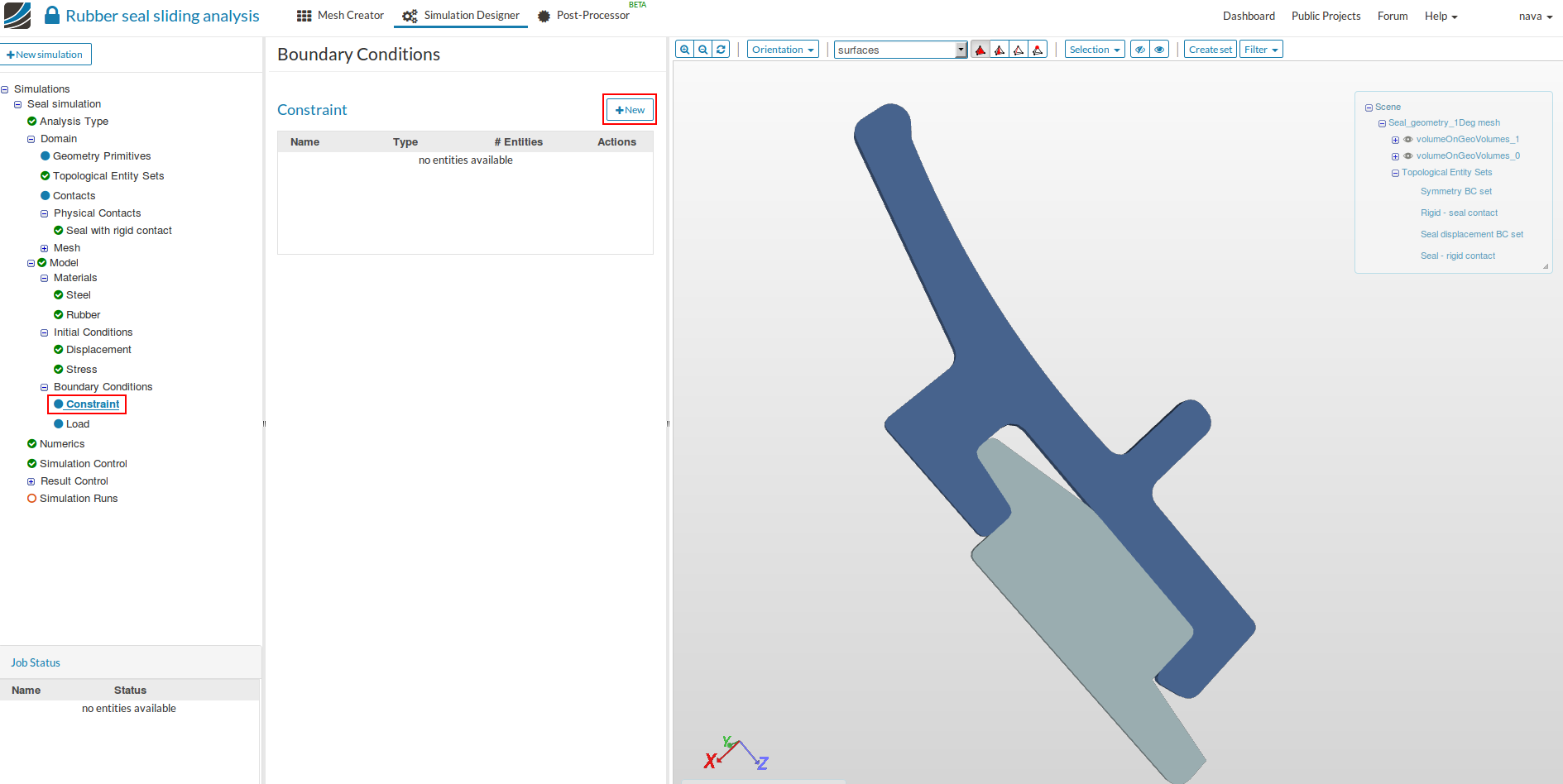Click the Stress green check icon

(x=59, y=370)
